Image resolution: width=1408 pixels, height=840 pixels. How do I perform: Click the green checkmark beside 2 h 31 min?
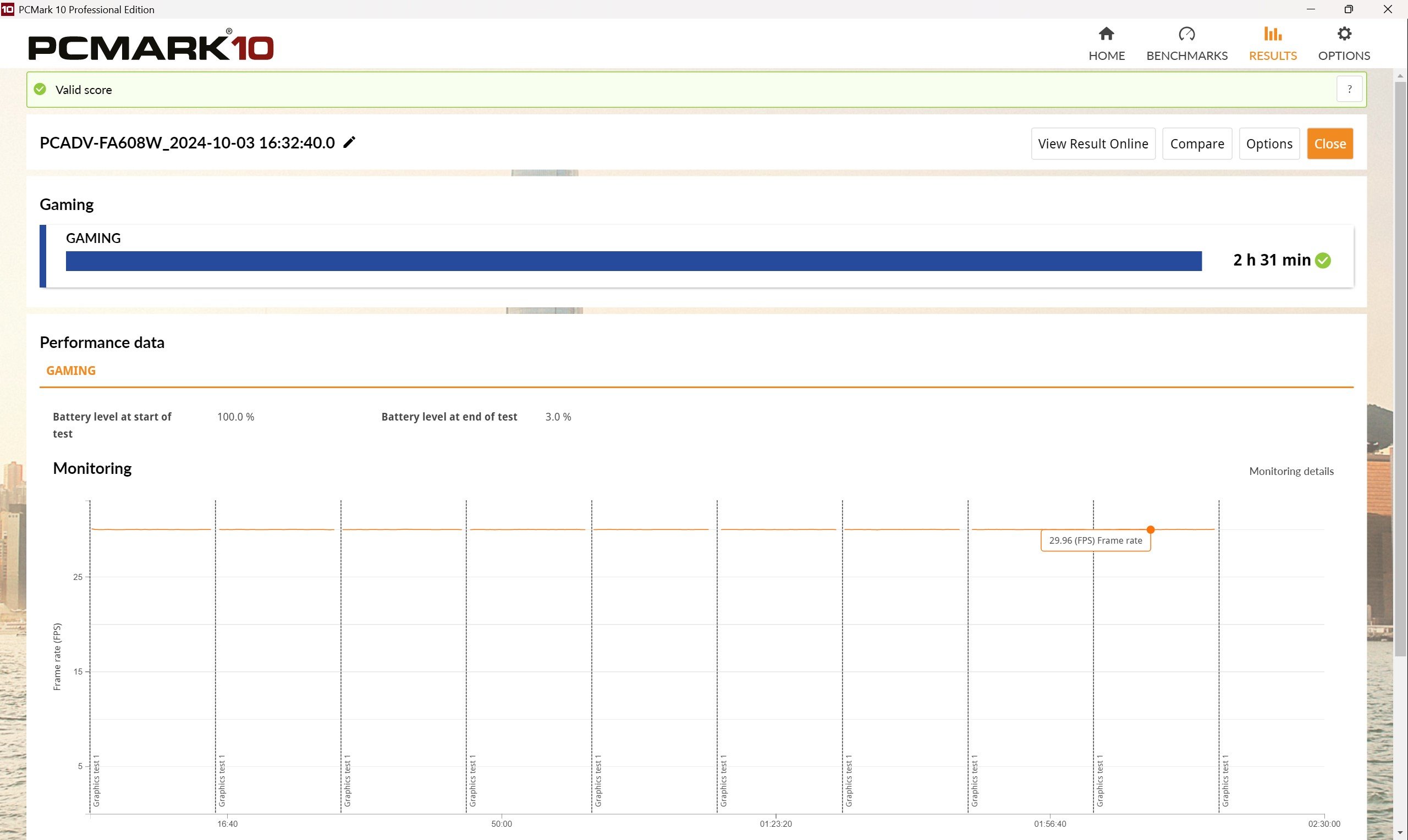tap(1323, 261)
